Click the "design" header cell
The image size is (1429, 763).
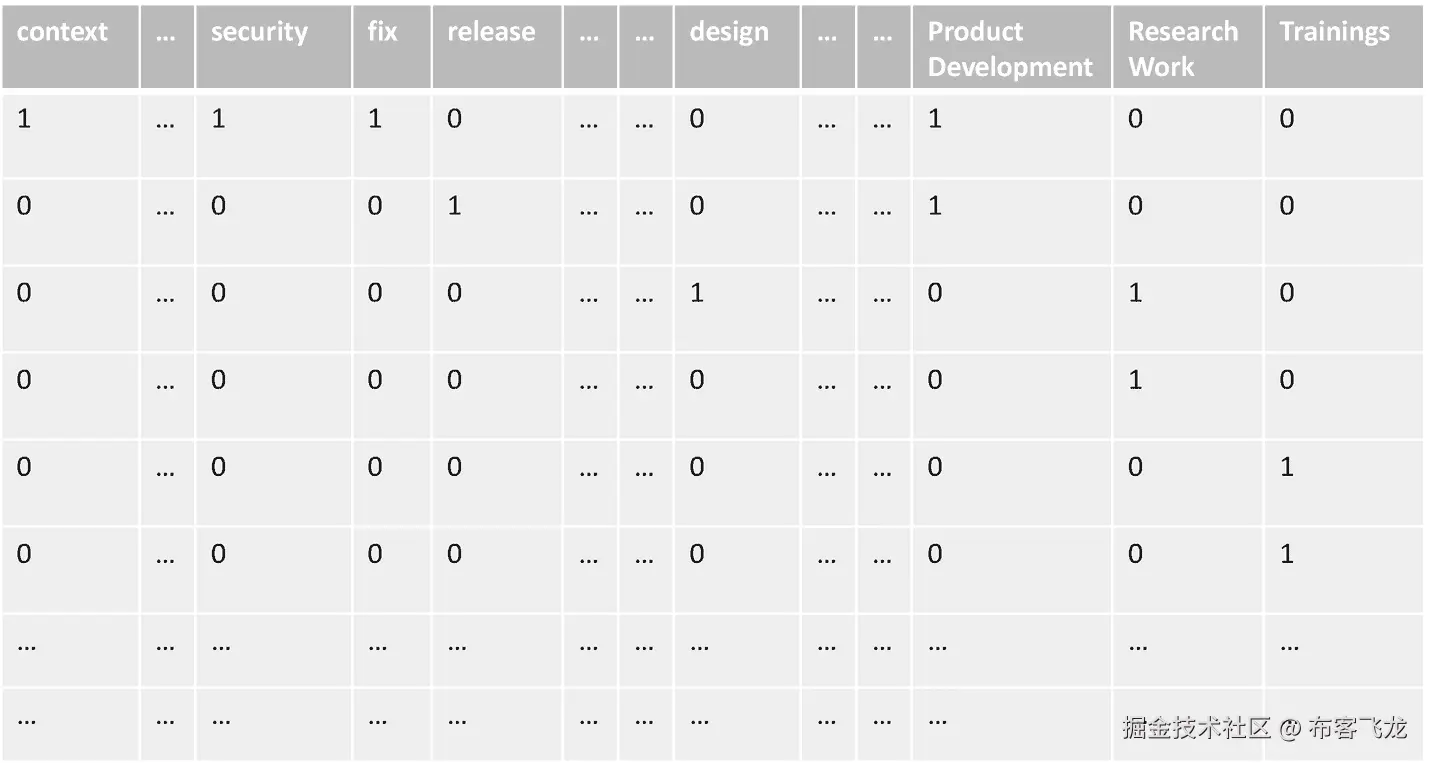coord(729,32)
